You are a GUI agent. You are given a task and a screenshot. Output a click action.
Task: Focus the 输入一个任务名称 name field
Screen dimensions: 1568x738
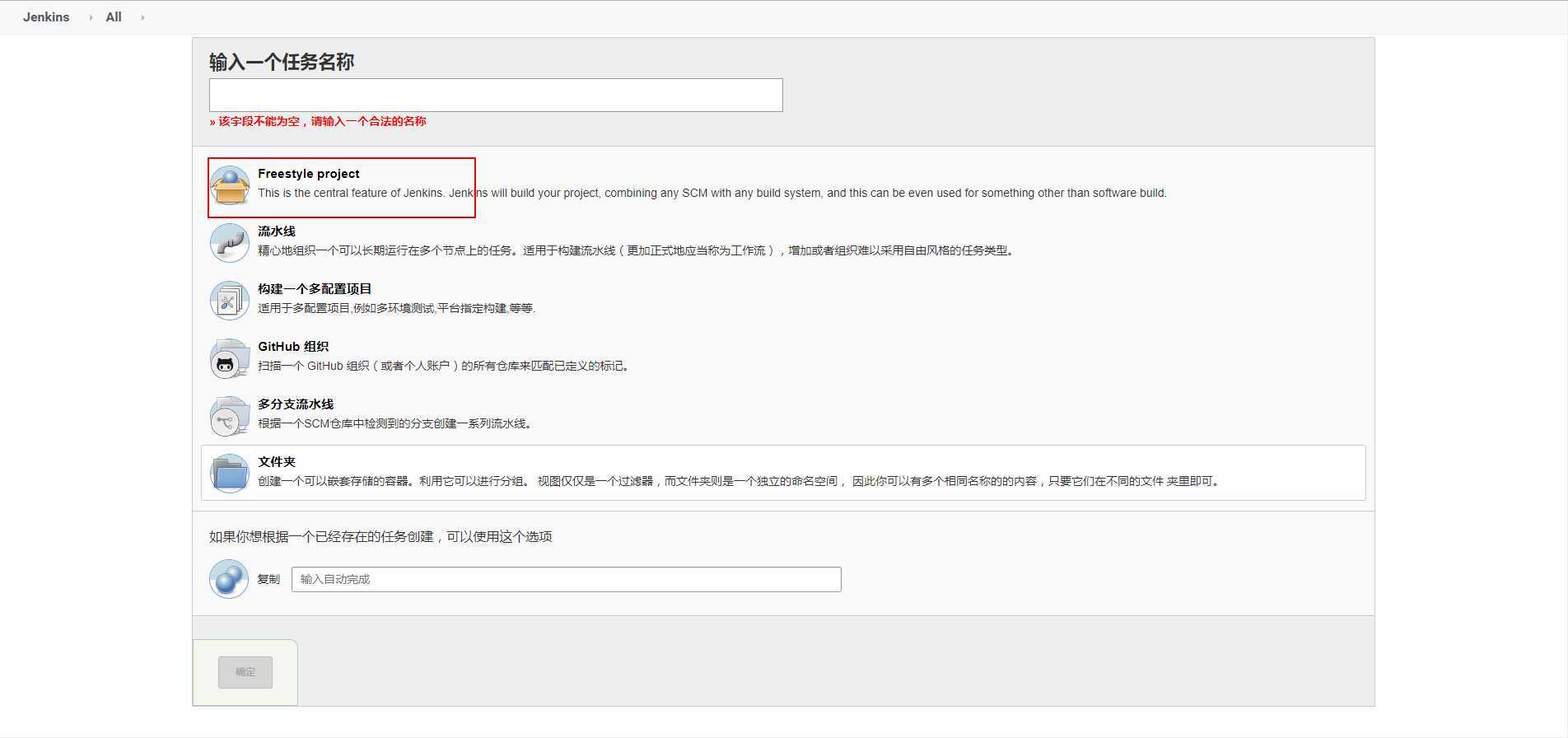(496, 96)
